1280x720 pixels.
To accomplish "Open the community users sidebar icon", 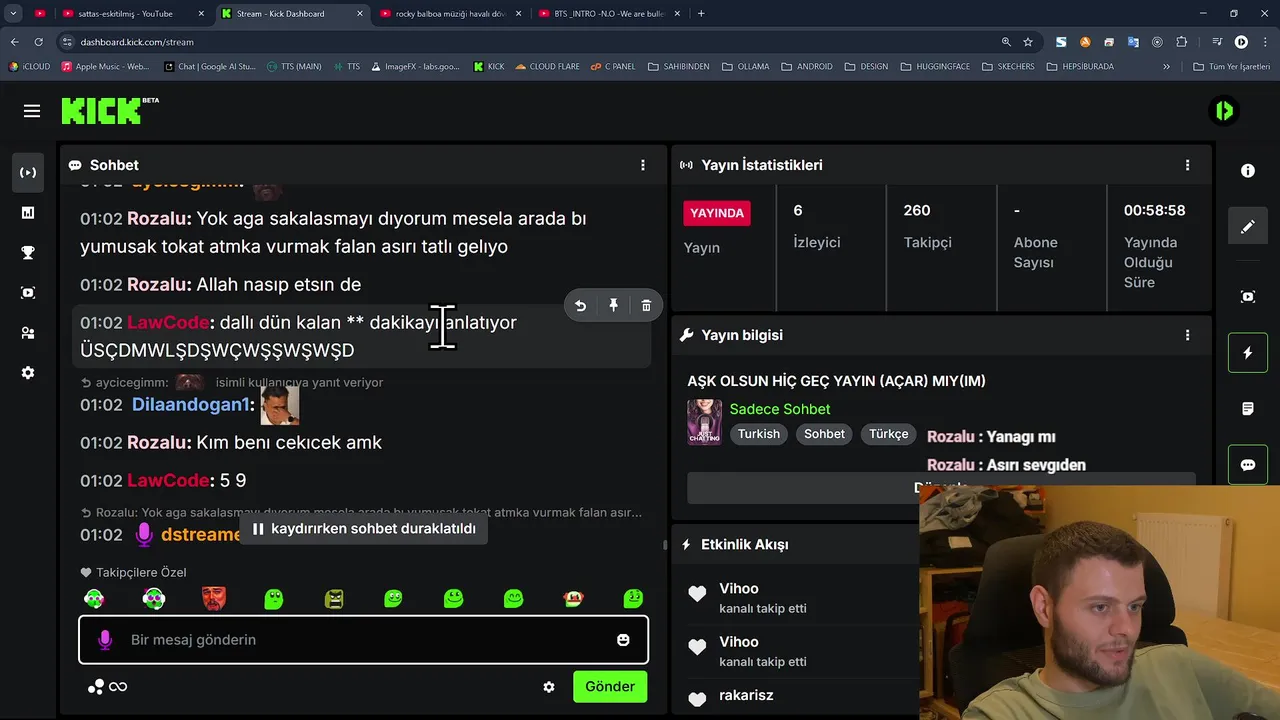I will pos(28,332).
